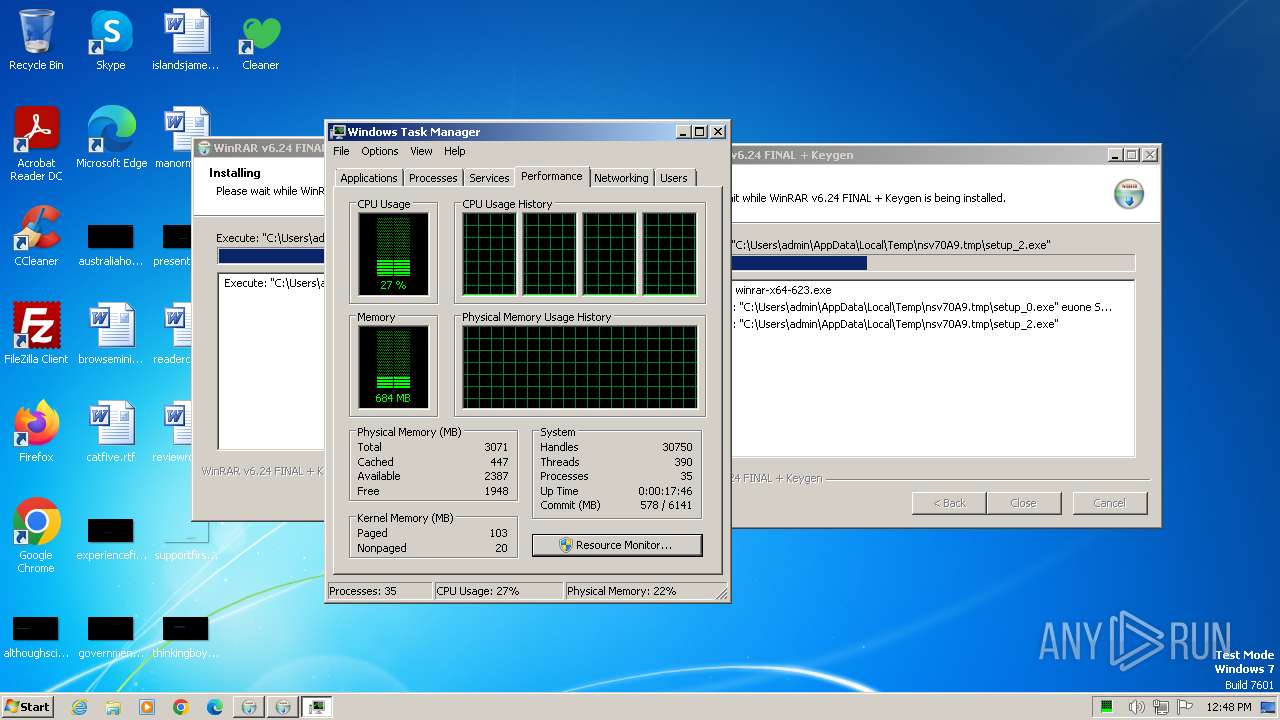Click CPU Usage: 27% status entry
1280x720 pixels.
coord(498,591)
